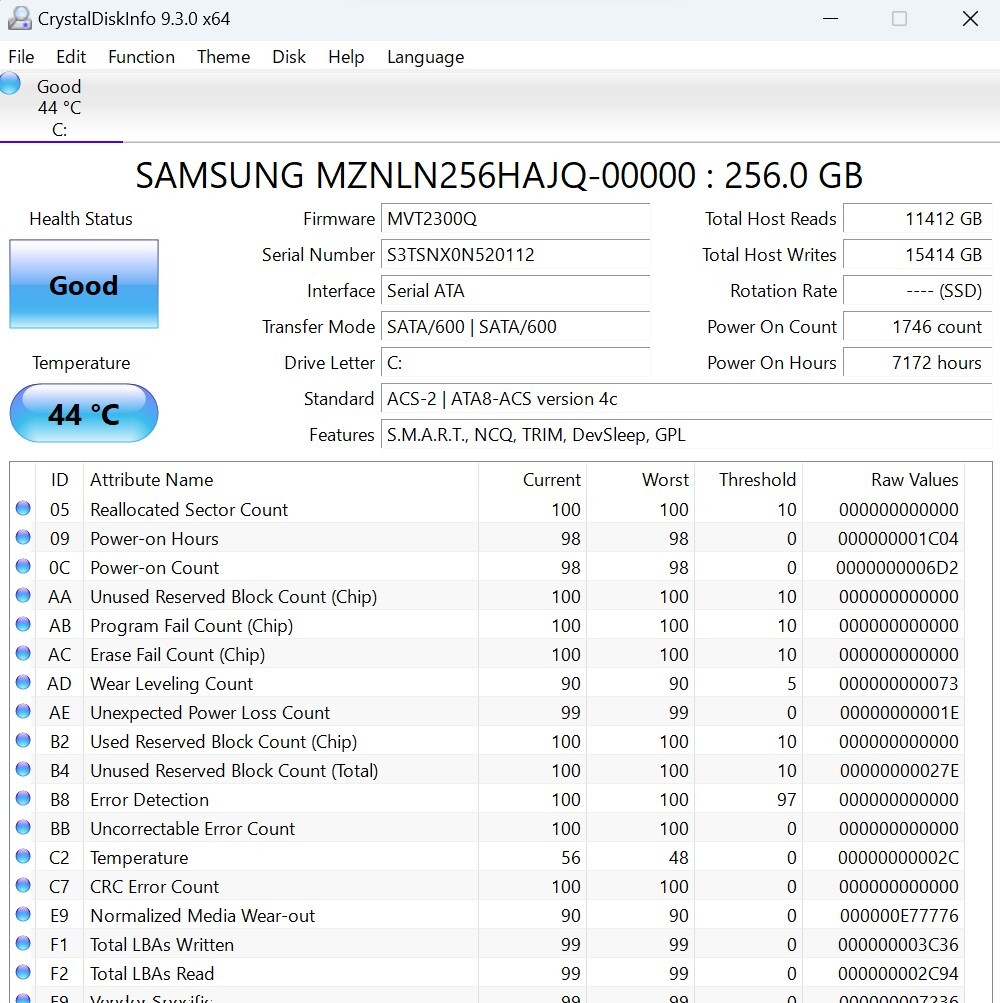Click the blue status orb for drive C:
This screenshot has height=1003, width=1000.
pyautogui.click(x=11, y=84)
